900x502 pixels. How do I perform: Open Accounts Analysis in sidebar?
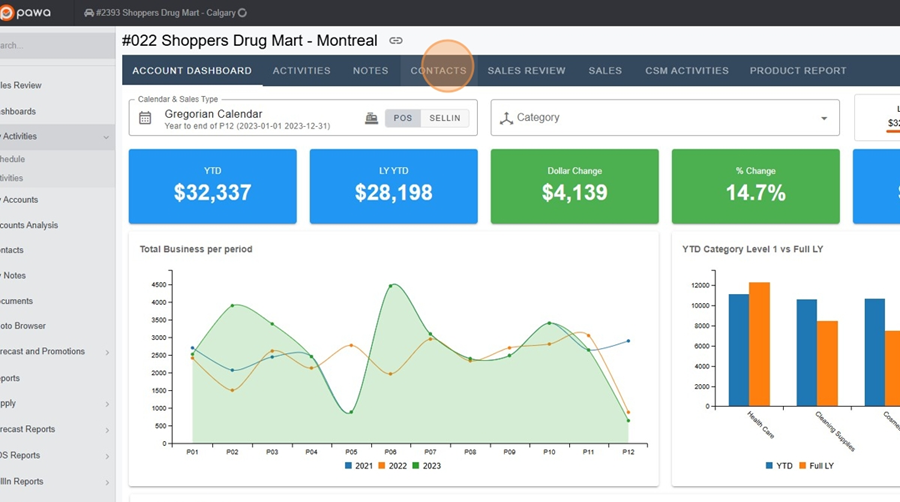[56, 225]
